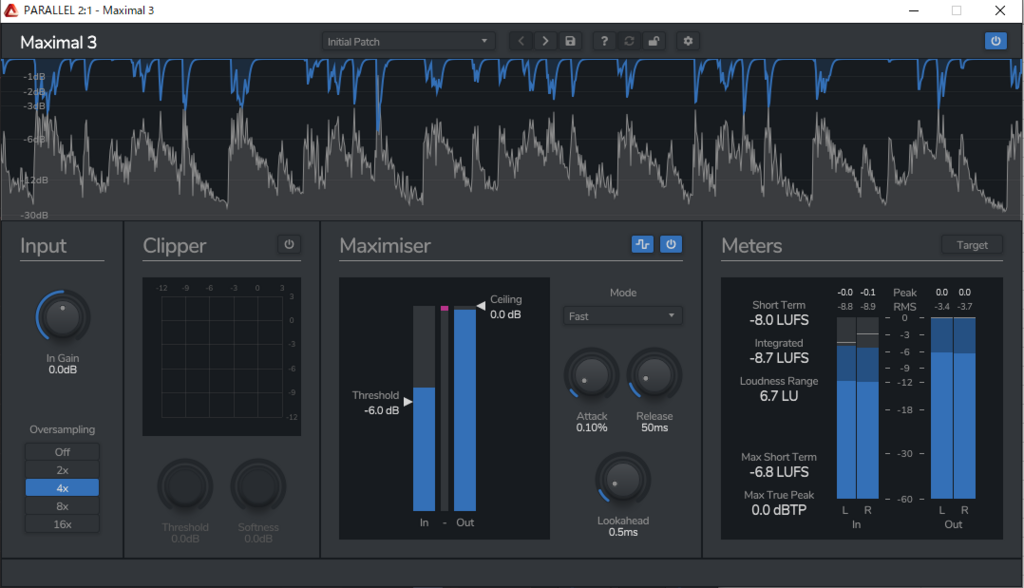Set oversampling to 2x

(62, 470)
